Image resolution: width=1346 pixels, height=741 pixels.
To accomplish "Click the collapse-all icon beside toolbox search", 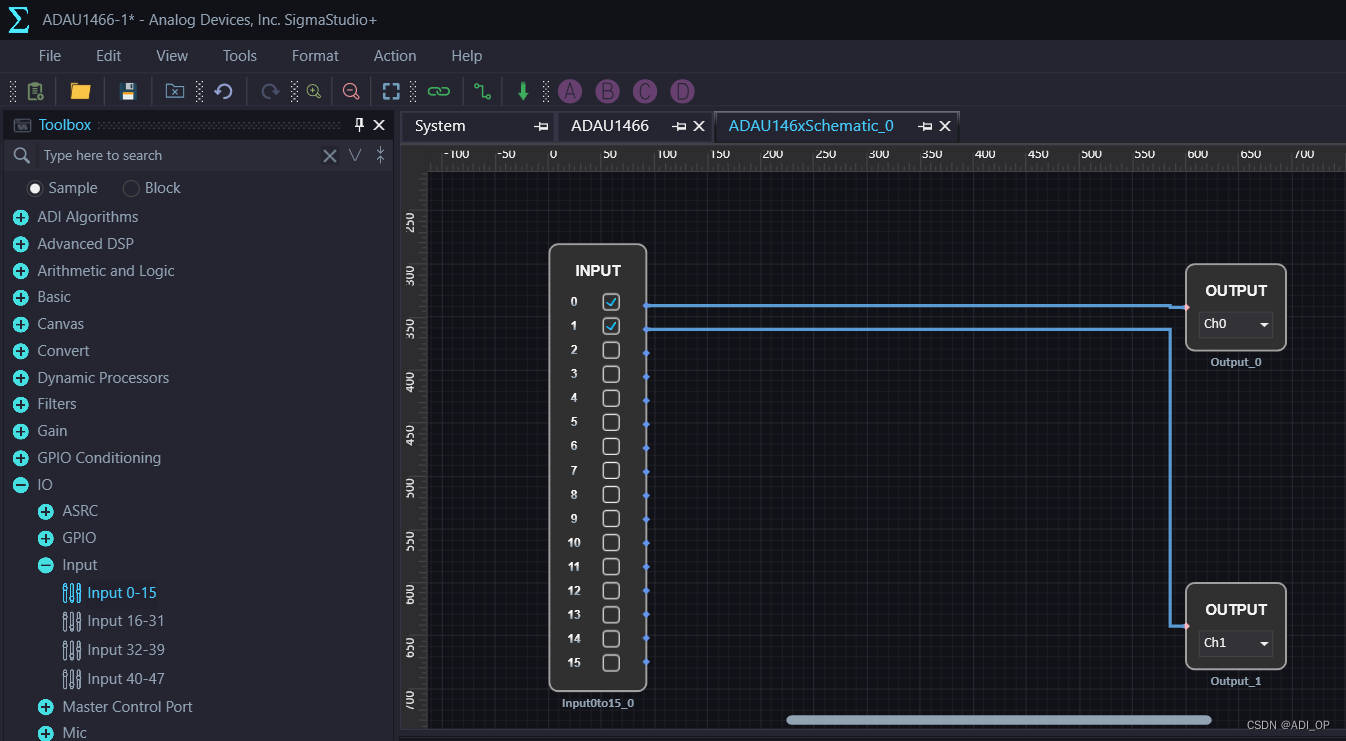I will click(381, 155).
